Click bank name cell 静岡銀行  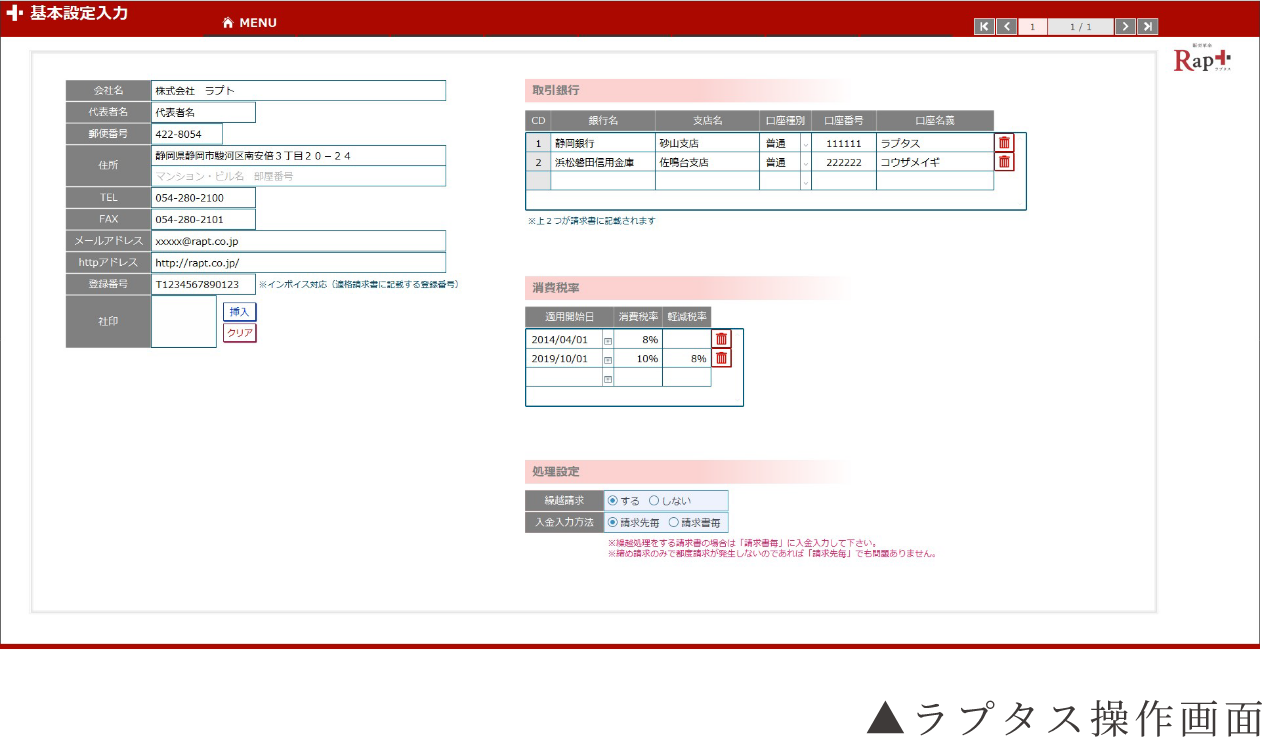coord(603,143)
